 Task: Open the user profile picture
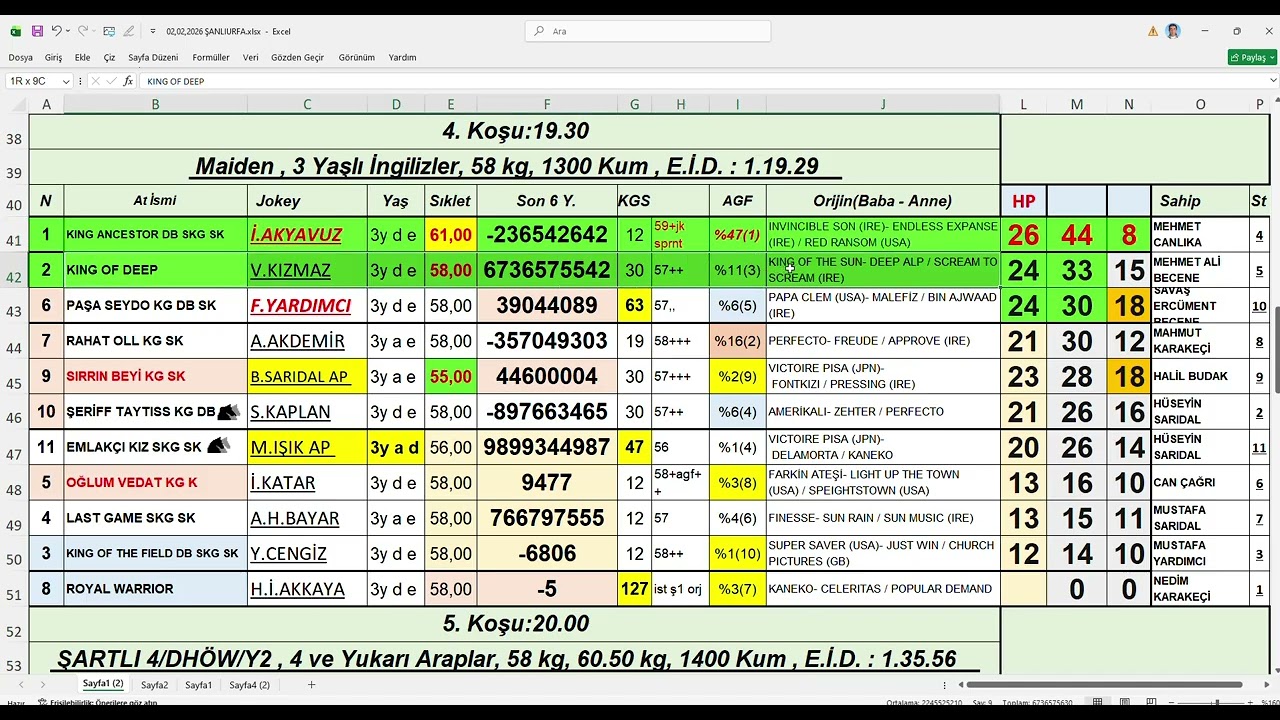click(x=1173, y=31)
